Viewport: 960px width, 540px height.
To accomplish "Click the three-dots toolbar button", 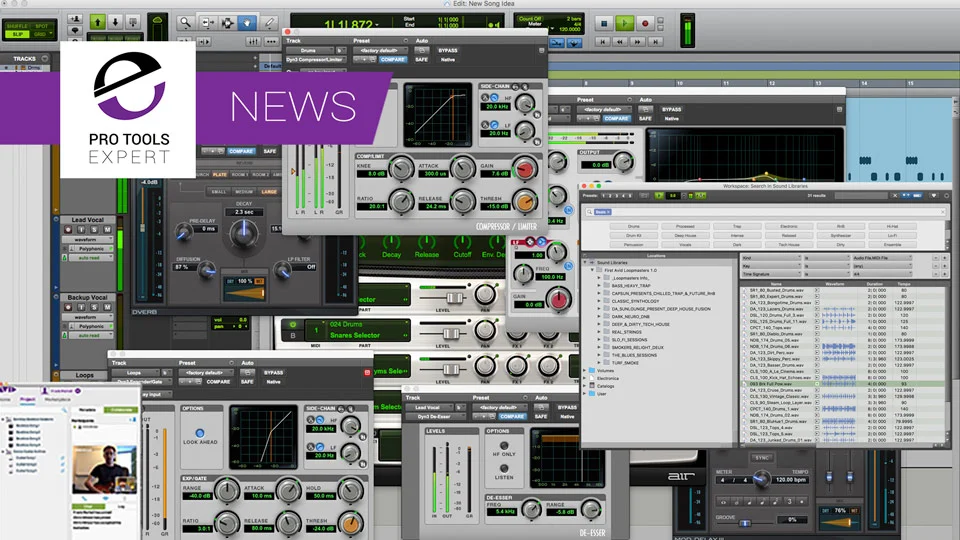I will 271,42.
